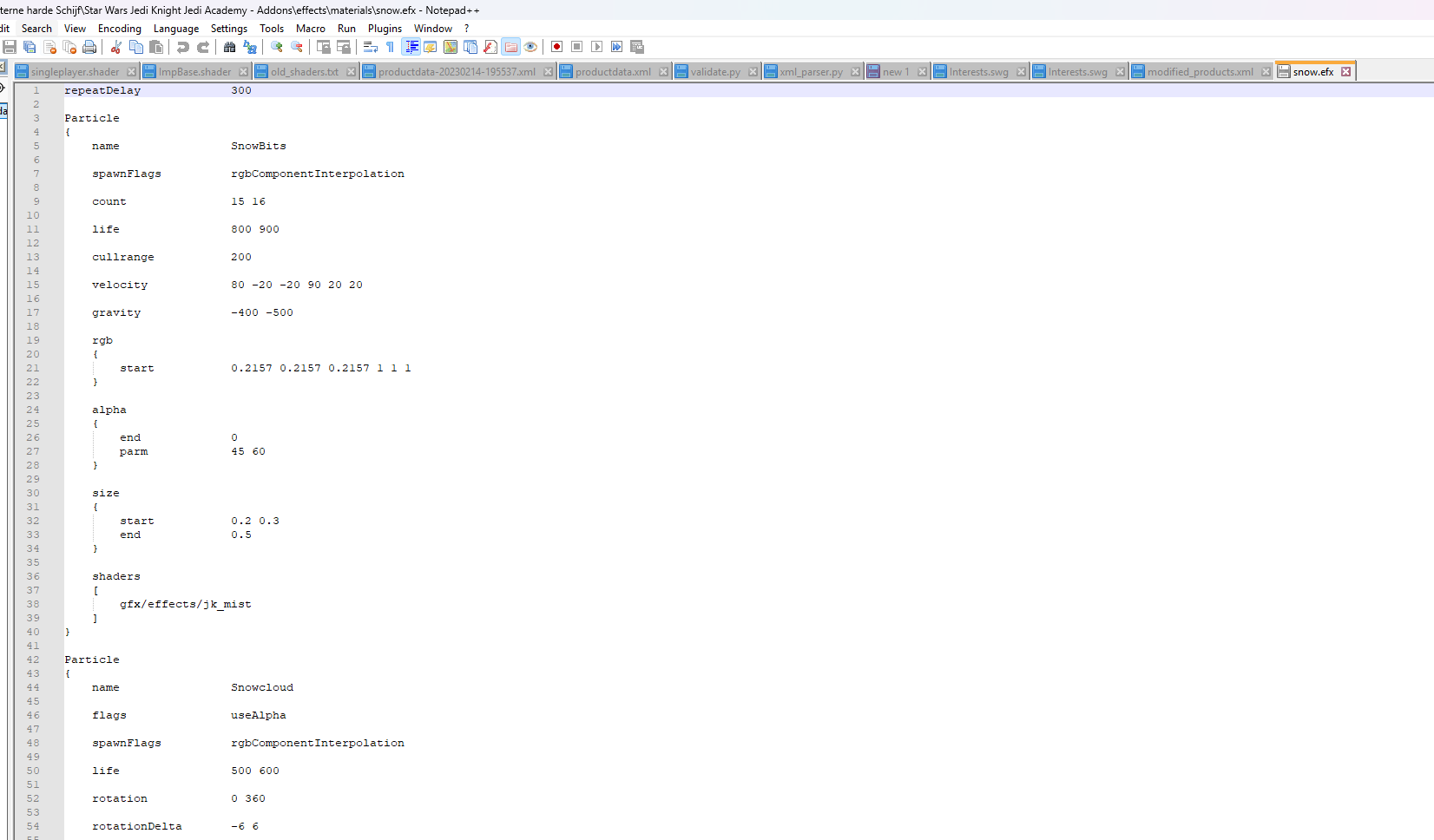This screenshot has height=840, width=1434.
Task: Open the user-defined language dialog icon
Action: coord(431,47)
